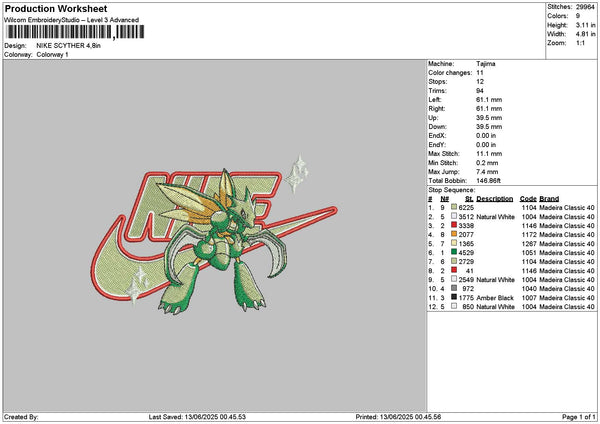Click the green swatch beside 4529 stitches
This screenshot has width=600, height=424.
click(454, 252)
